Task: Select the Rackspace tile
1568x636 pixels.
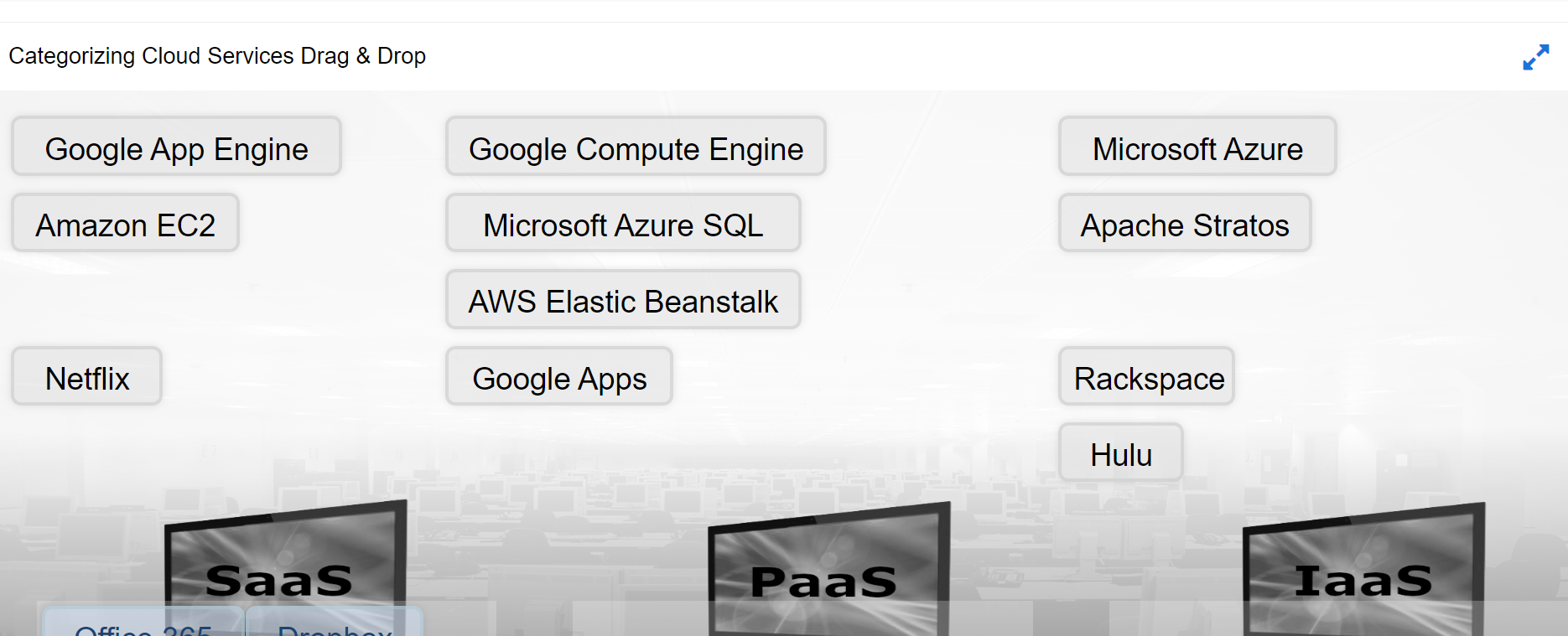Action: click(1146, 377)
